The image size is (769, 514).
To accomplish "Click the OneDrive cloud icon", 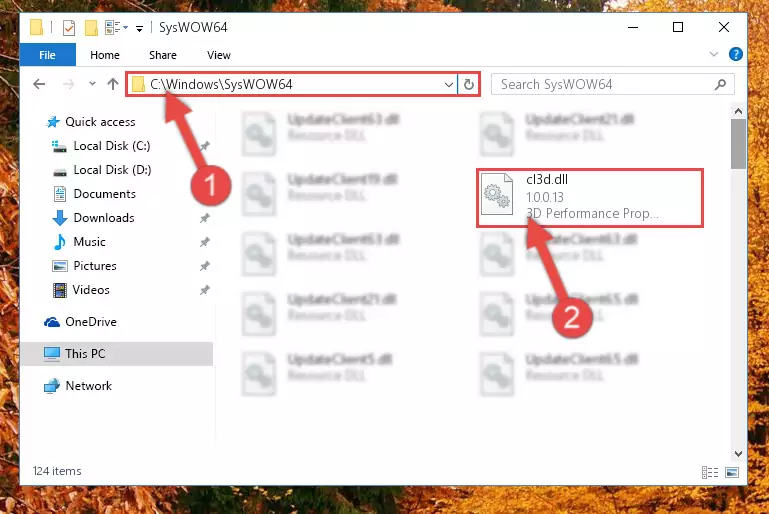I will tap(52, 322).
